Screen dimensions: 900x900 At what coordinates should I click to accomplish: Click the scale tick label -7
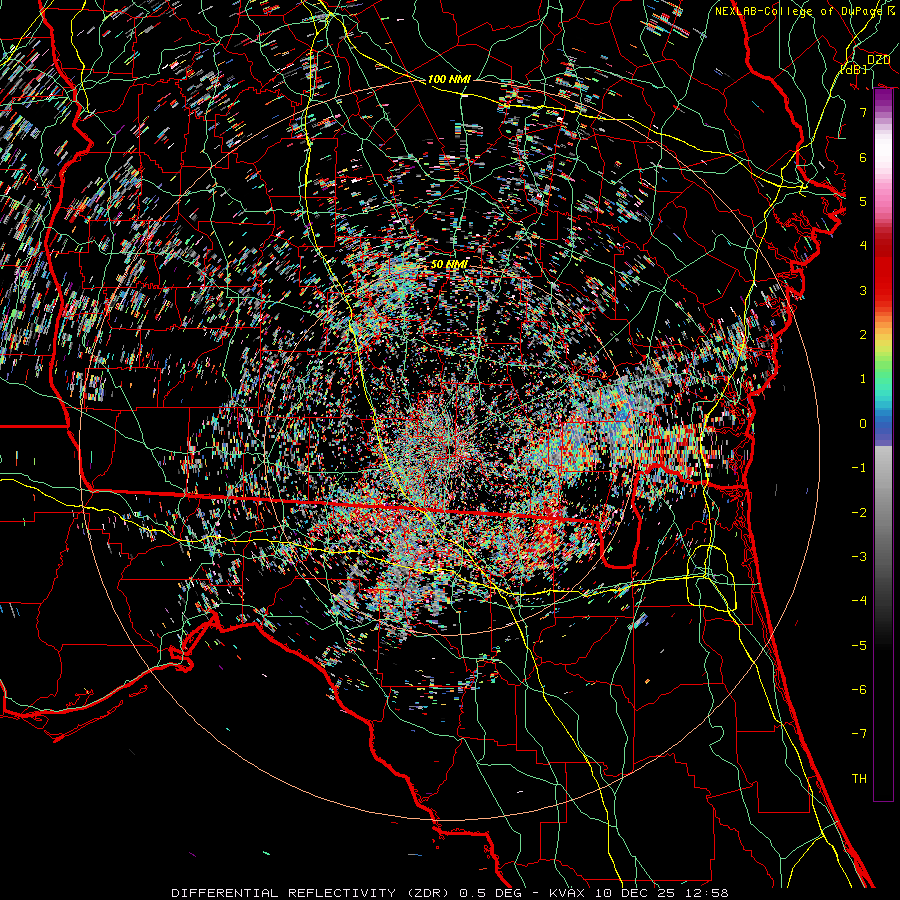pyautogui.click(x=859, y=734)
